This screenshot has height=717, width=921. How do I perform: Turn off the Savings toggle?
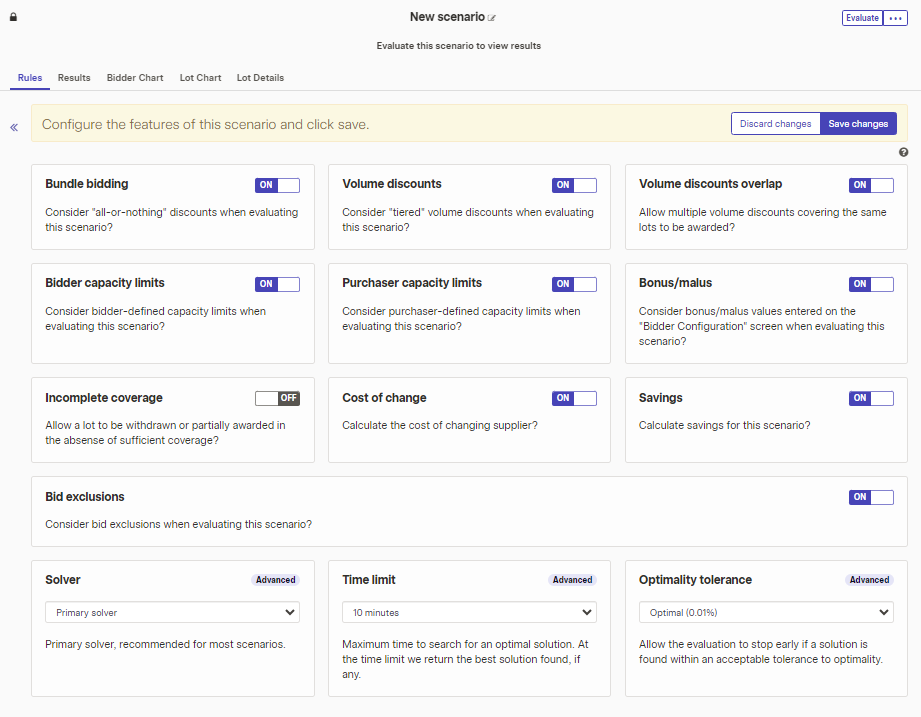[871, 398]
